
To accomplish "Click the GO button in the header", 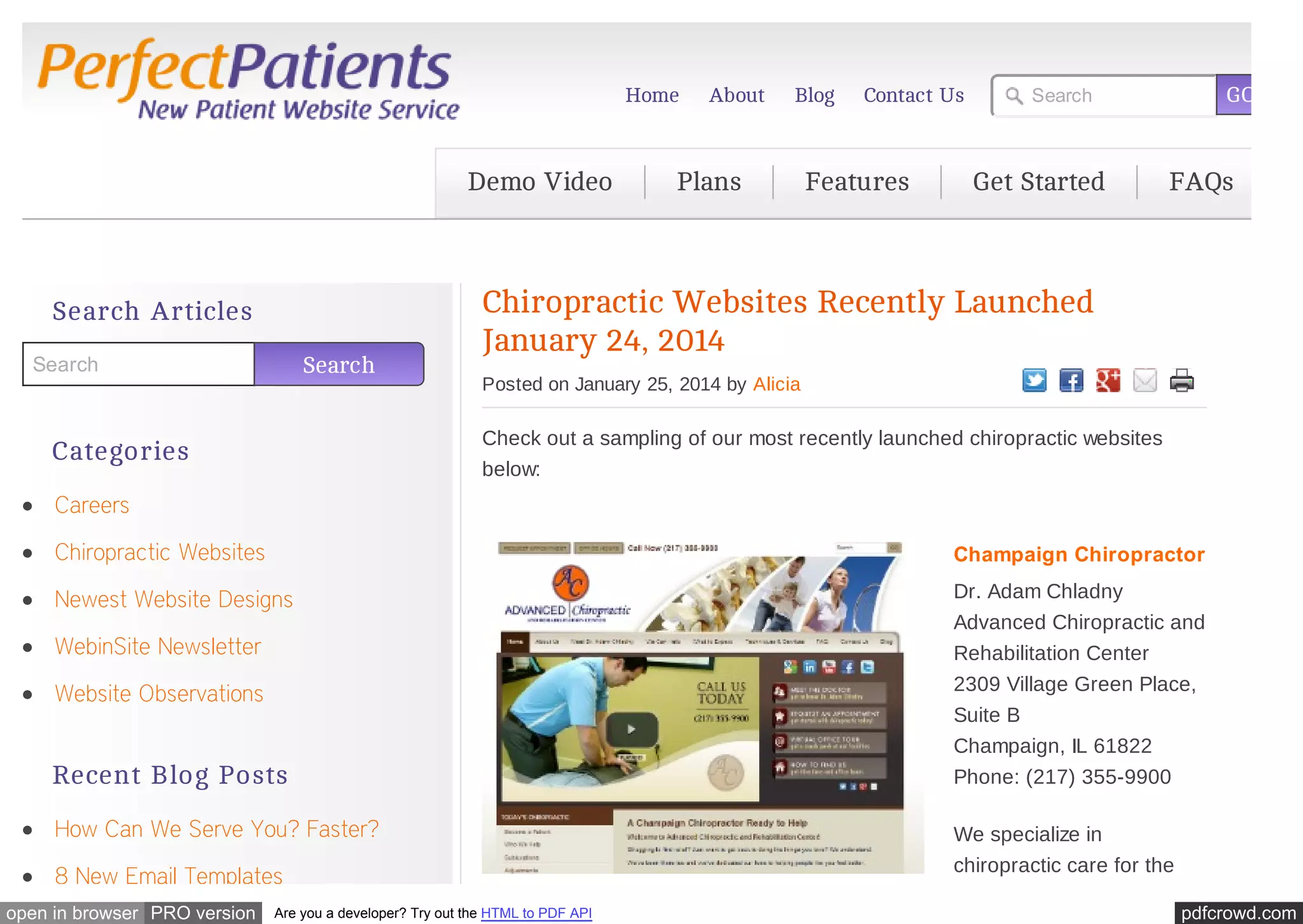I will click(1234, 95).
